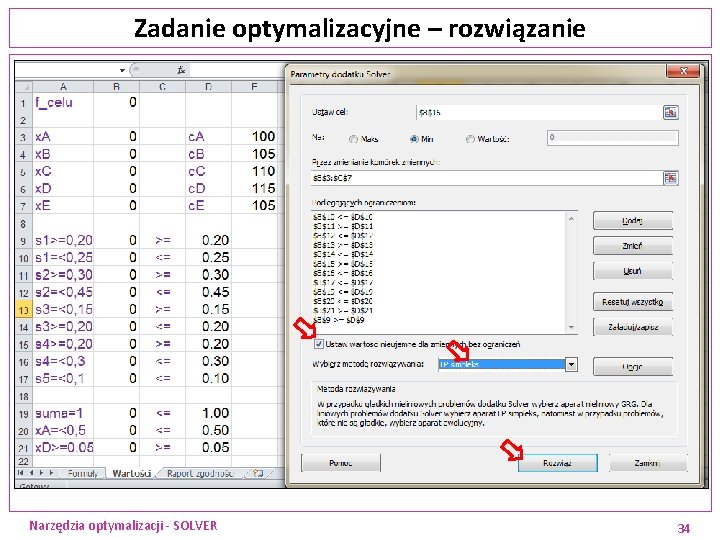Close the Solver parameters dialog
This screenshot has width=720, height=540.
683,71
